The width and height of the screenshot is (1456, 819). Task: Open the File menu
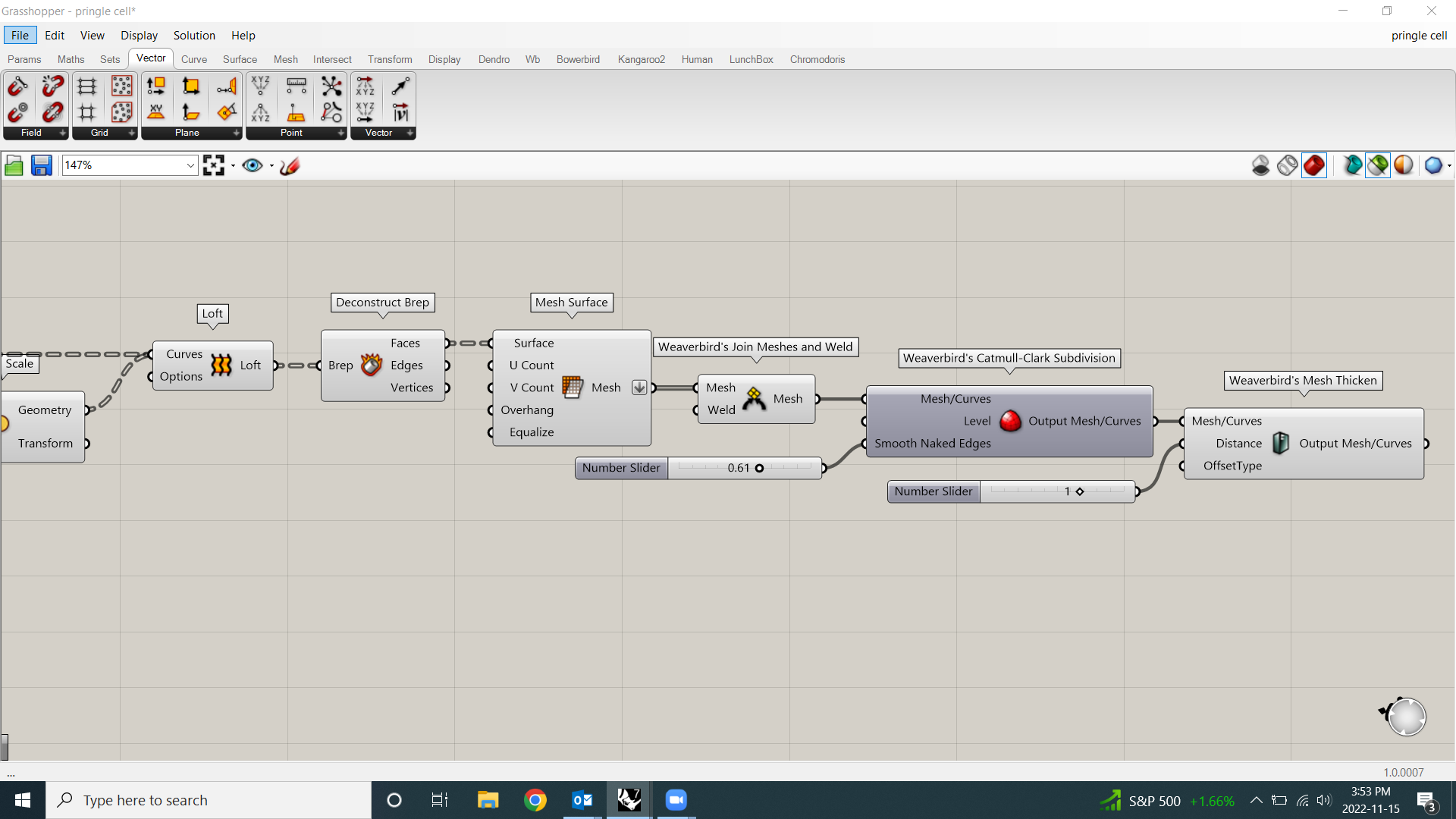click(x=20, y=36)
